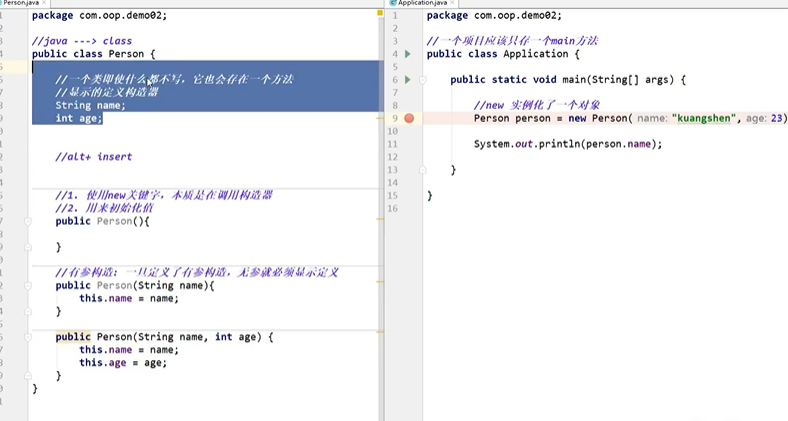Click the "public class Person {" declaration
The image size is (788, 421).
point(93,54)
